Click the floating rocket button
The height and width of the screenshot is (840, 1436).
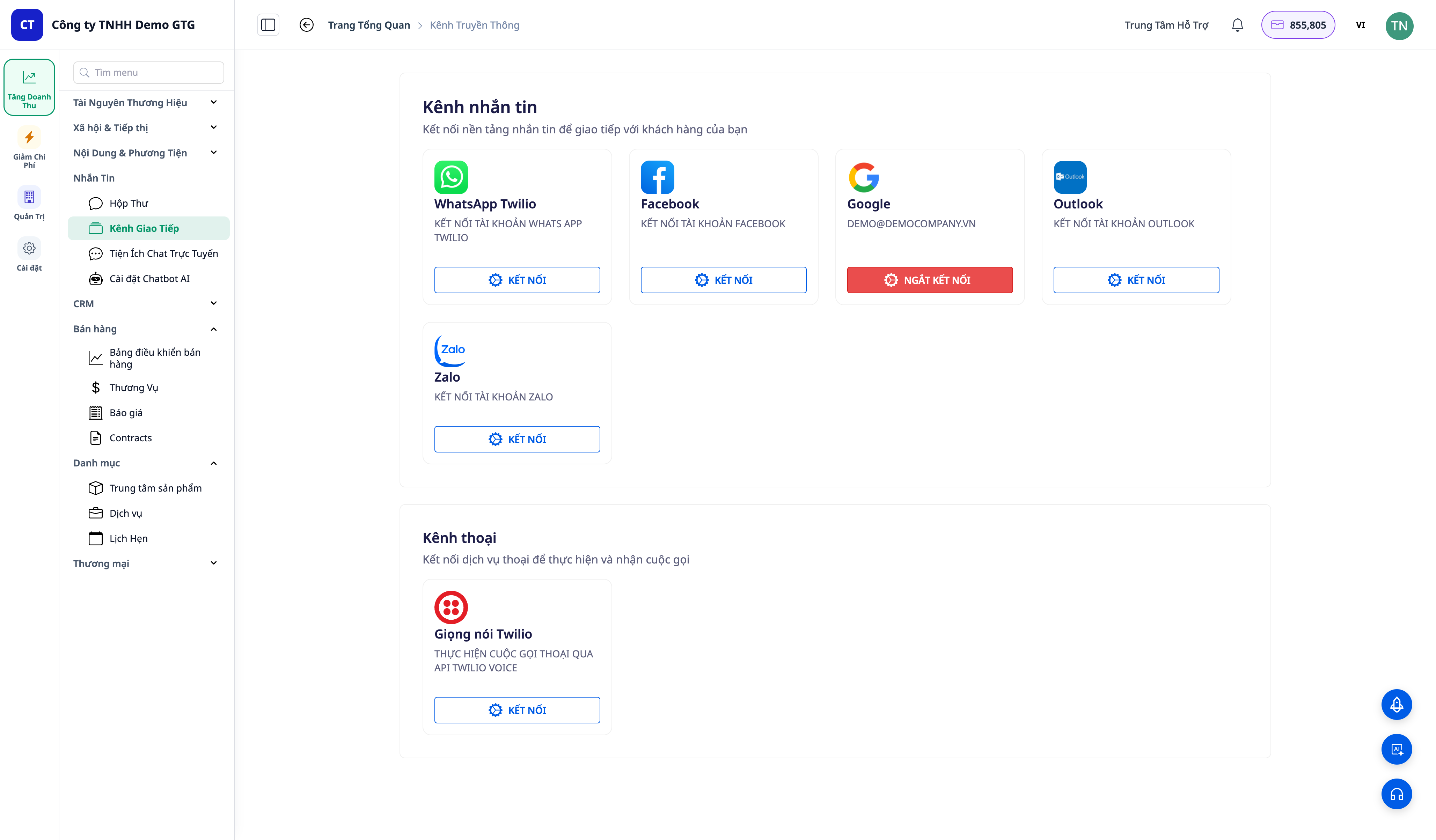tap(1397, 705)
